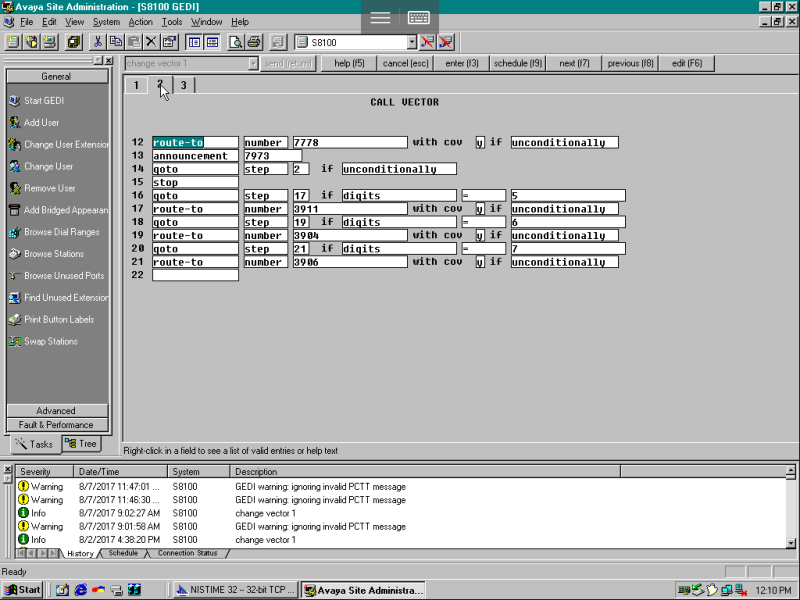Select the General task group header

pos(56,77)
